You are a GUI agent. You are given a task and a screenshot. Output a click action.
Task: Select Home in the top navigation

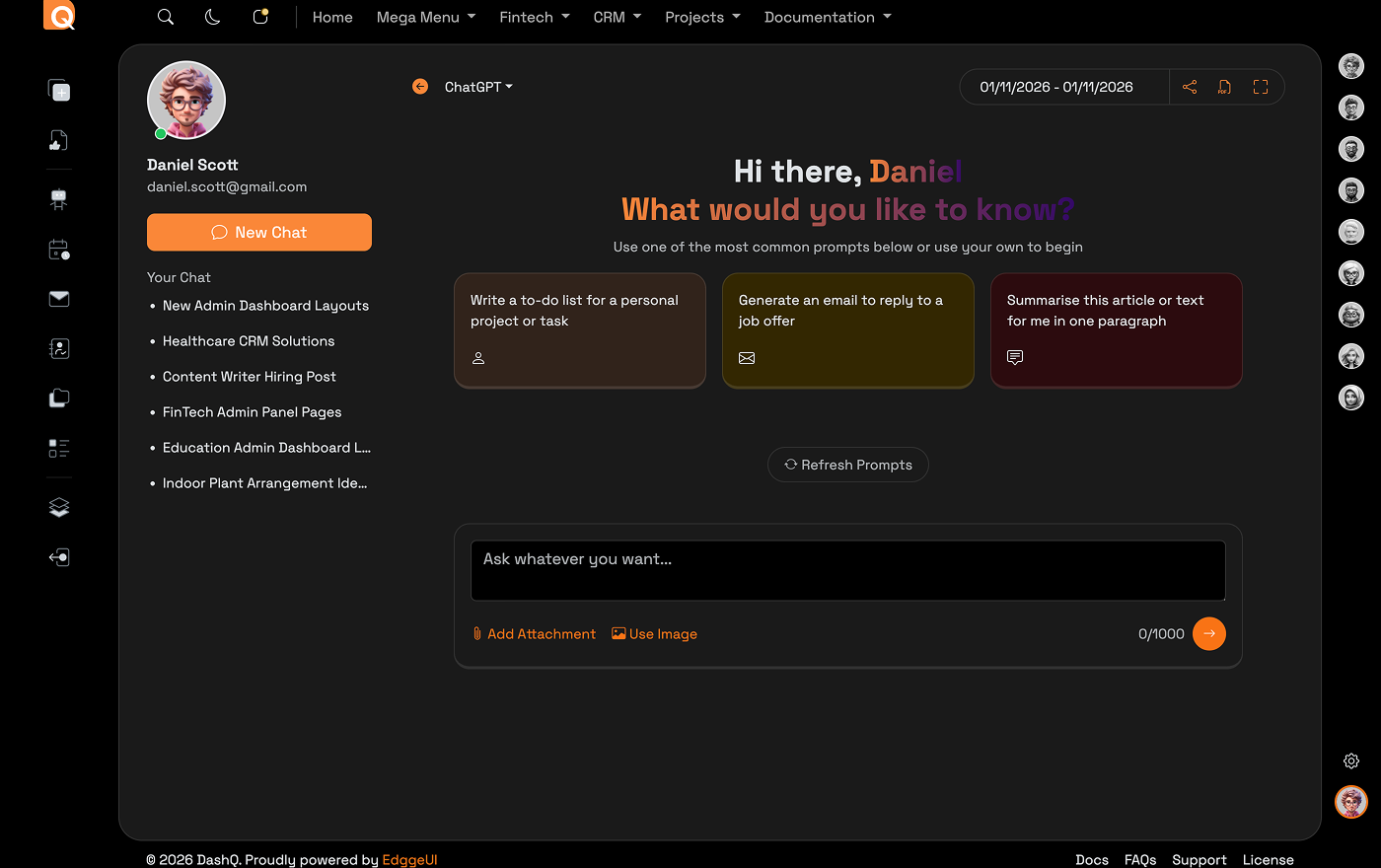coord(332,17)
